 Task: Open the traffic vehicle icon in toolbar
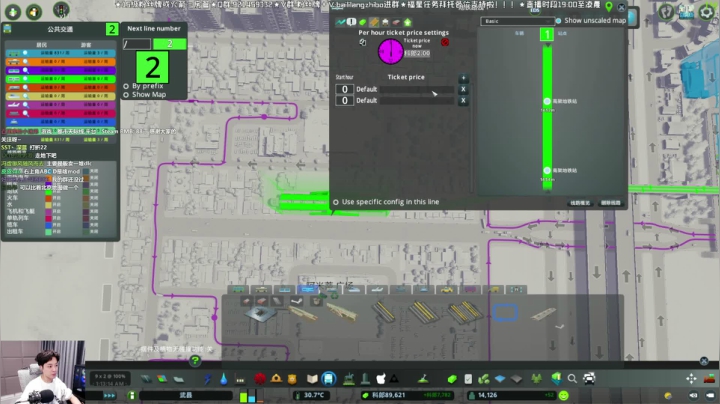click(x=589, y=379)
